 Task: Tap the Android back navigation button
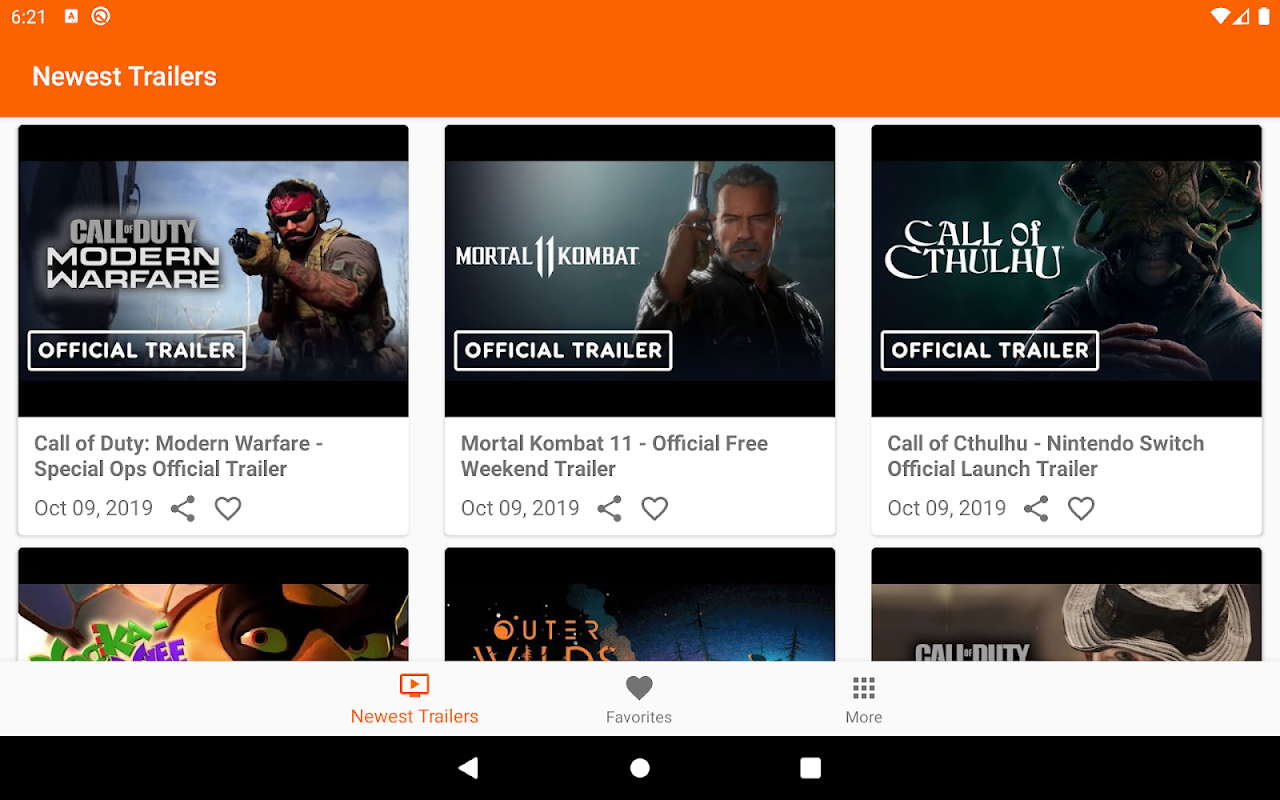point(468,768)
